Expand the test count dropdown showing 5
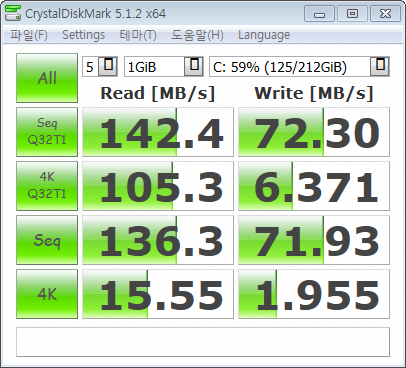 pyautogui.click(x=109, y=67)
